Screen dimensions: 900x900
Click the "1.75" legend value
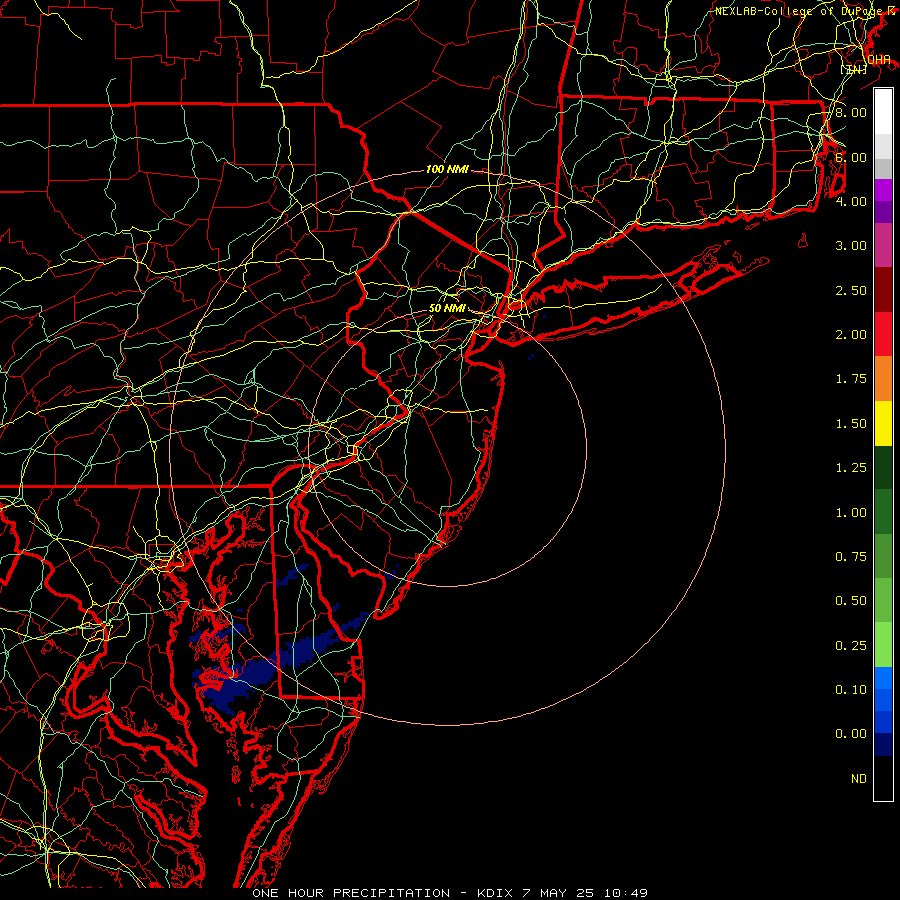click(x=851, y=379)
